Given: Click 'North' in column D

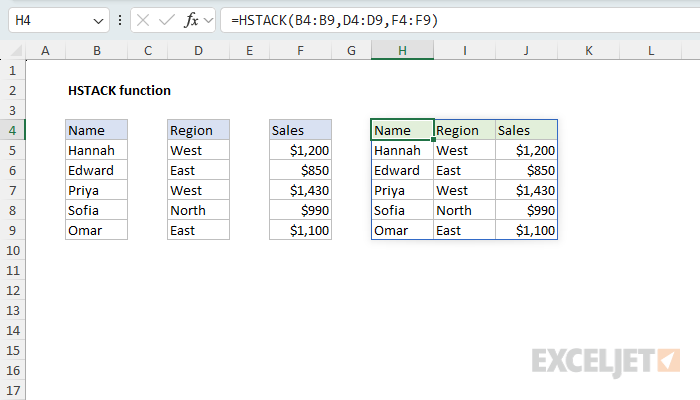Looking at the screenshot, I should coord(199,210).
